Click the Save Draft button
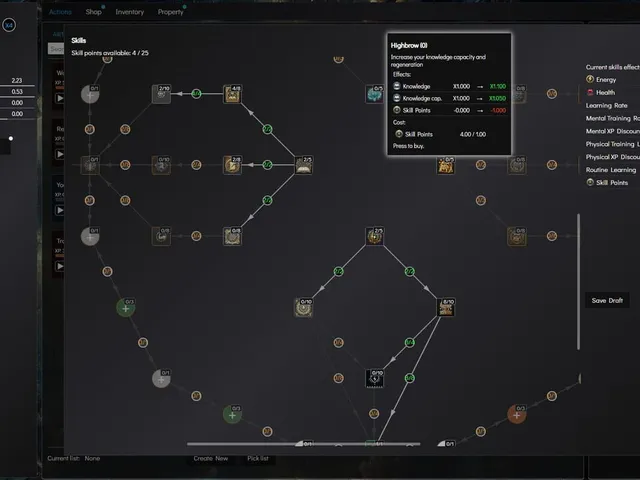The height and width of the screenshot is (480, 640). pos(607,300)
